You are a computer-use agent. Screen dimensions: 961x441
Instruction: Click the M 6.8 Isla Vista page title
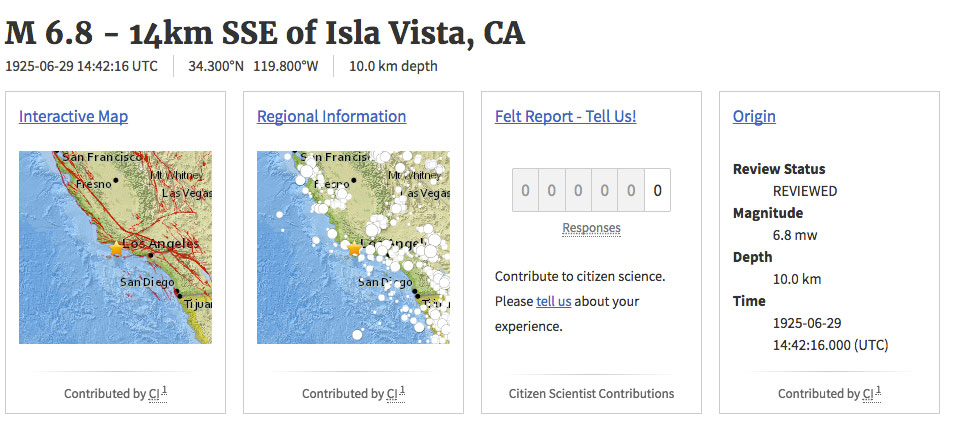pyautogui.click(x=265, y=34)
